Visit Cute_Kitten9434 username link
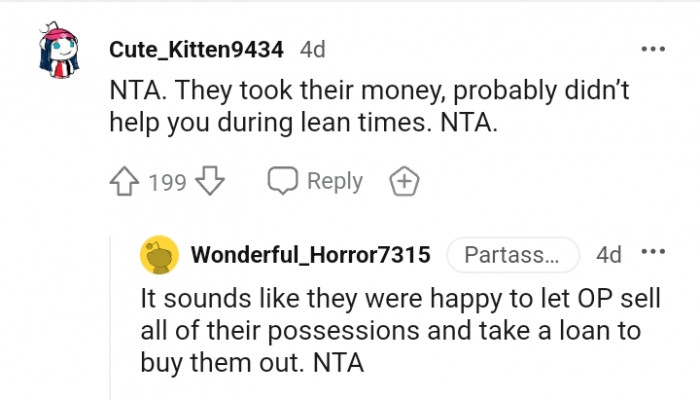700x400 pixels. click(198, 49)
